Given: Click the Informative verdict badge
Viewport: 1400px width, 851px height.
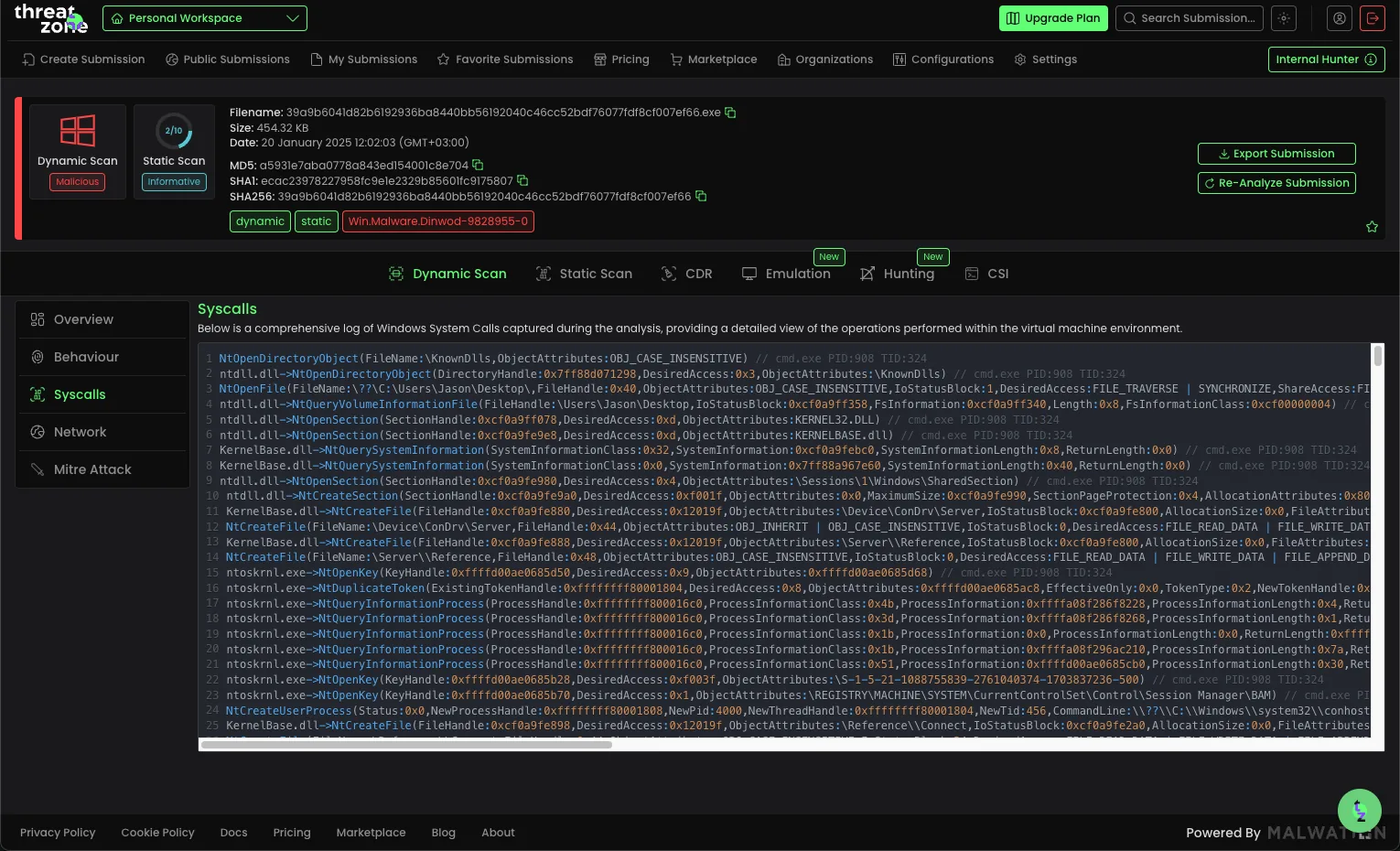Looking at the screenshot, I should point(174,182).
